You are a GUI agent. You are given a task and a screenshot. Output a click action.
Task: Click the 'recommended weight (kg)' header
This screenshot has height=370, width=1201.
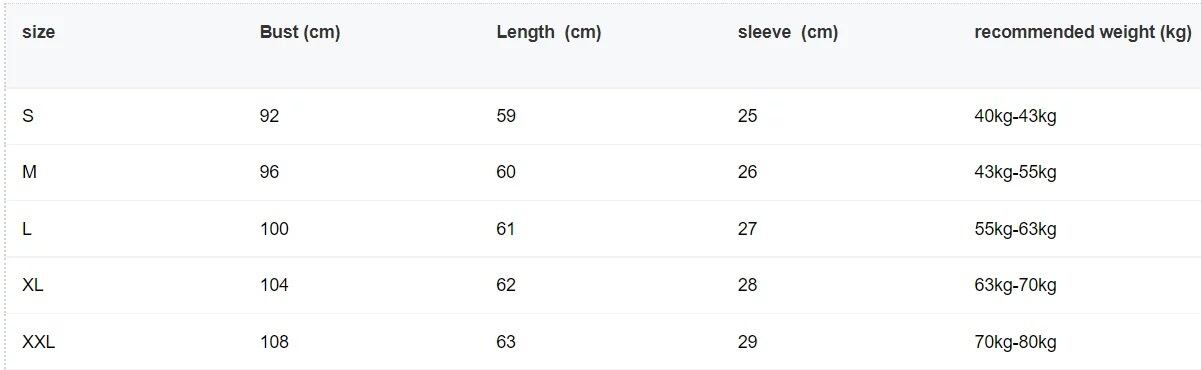(1083, 32)
